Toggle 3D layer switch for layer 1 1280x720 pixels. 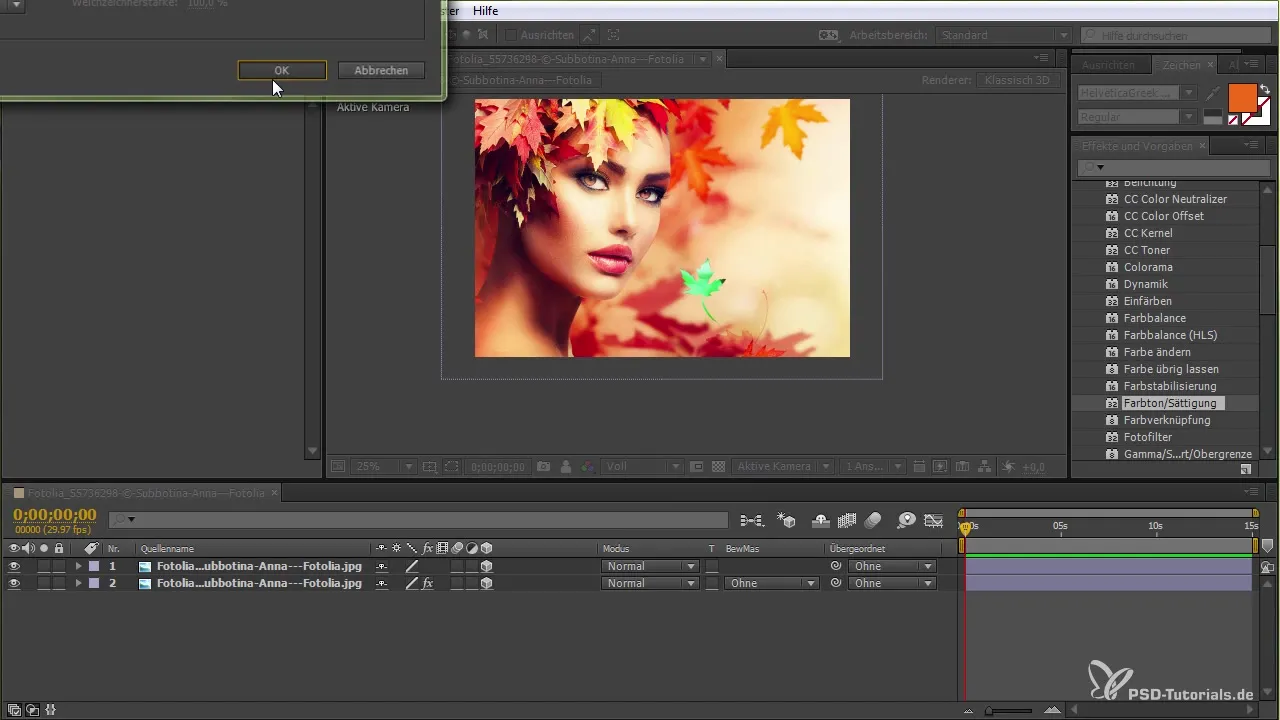(x=487, y=566)
